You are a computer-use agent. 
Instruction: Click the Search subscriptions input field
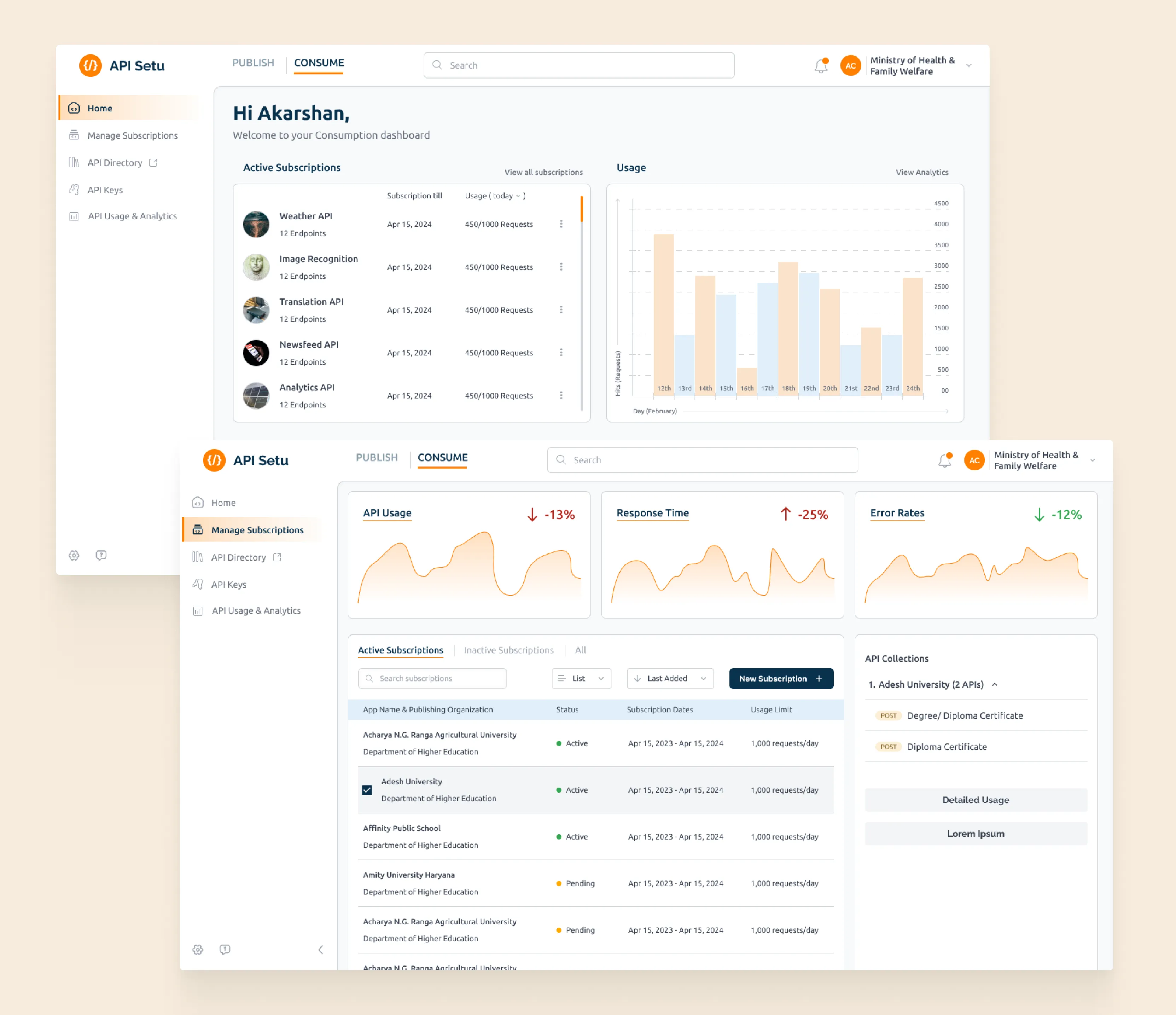click(x=432, y=678)
